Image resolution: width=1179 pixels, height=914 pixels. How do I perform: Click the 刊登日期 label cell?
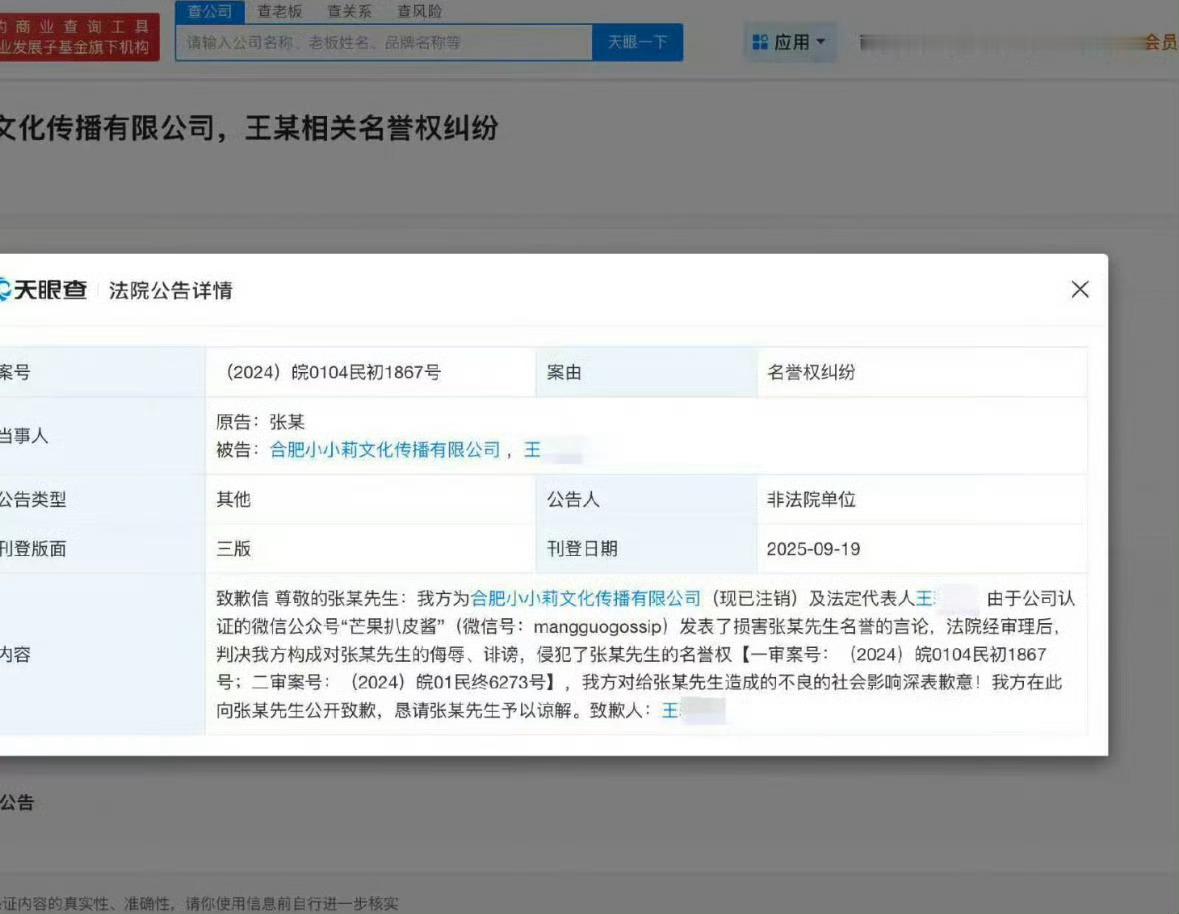click(647, 549)
